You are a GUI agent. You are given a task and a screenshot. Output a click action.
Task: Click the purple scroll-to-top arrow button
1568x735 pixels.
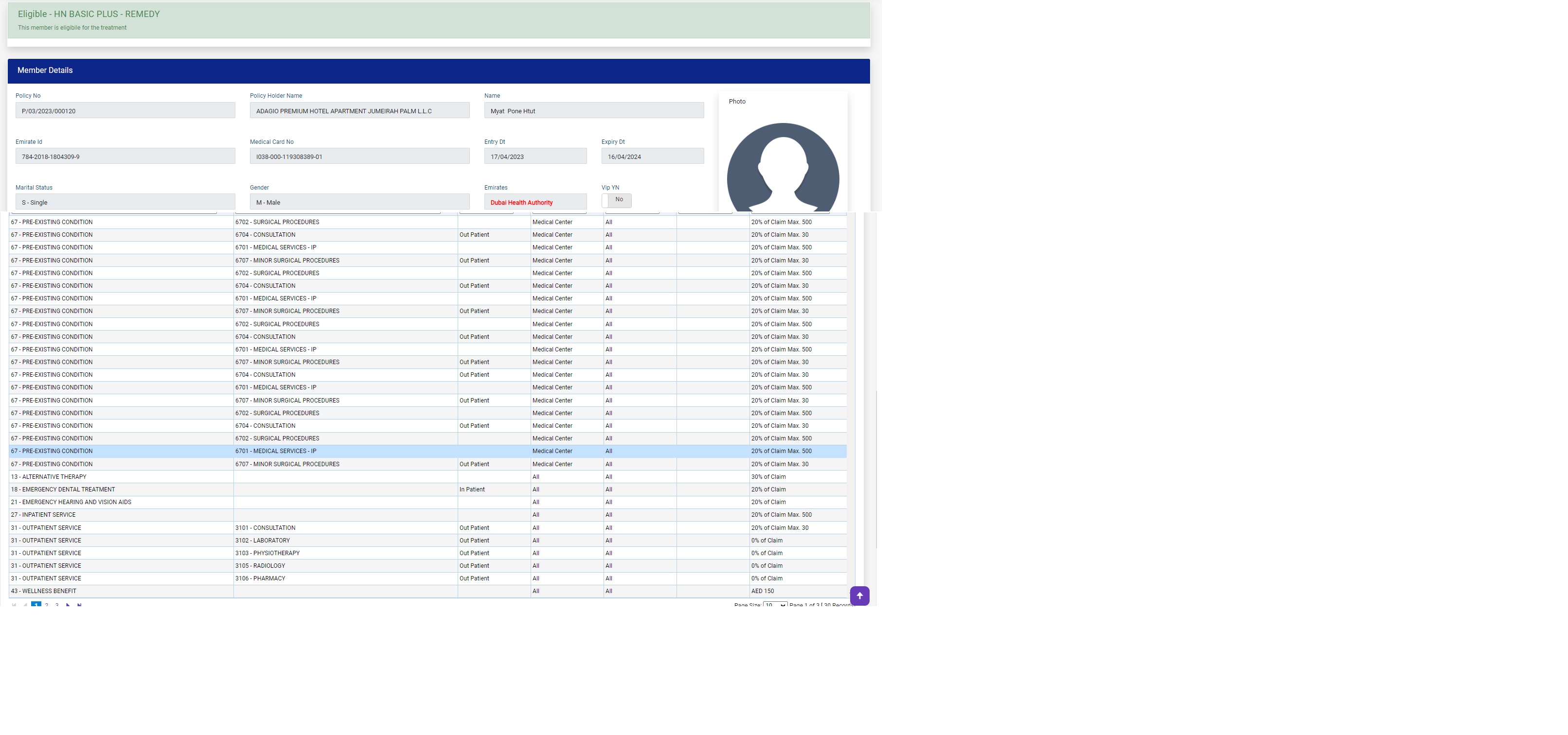tap(859, 595)
